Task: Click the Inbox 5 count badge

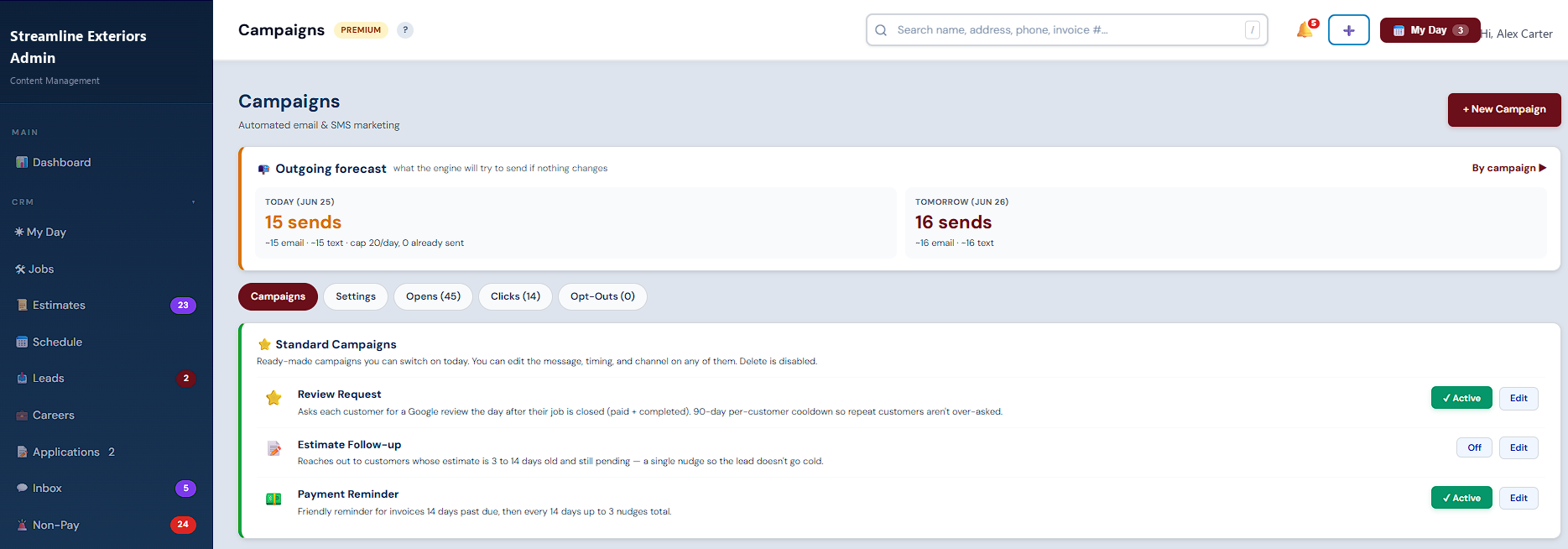Action: [x=185, y=489]
